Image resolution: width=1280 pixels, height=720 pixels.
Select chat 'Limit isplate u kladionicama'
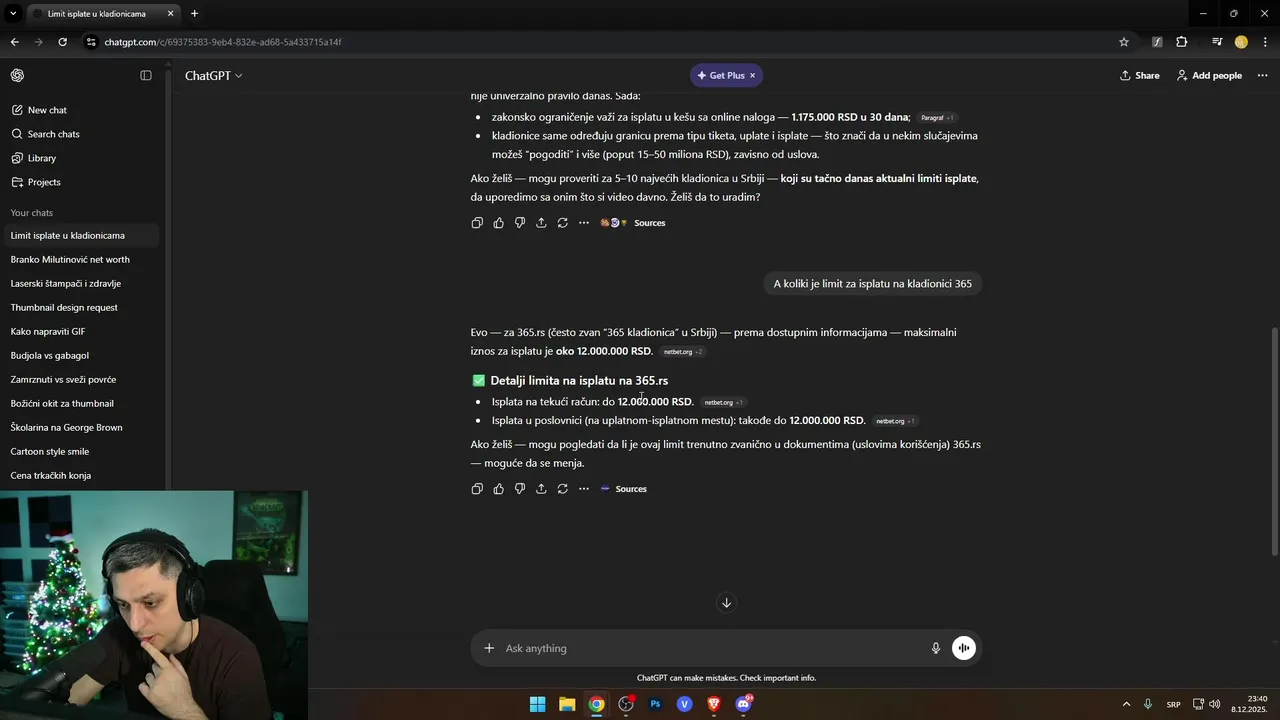80,236
